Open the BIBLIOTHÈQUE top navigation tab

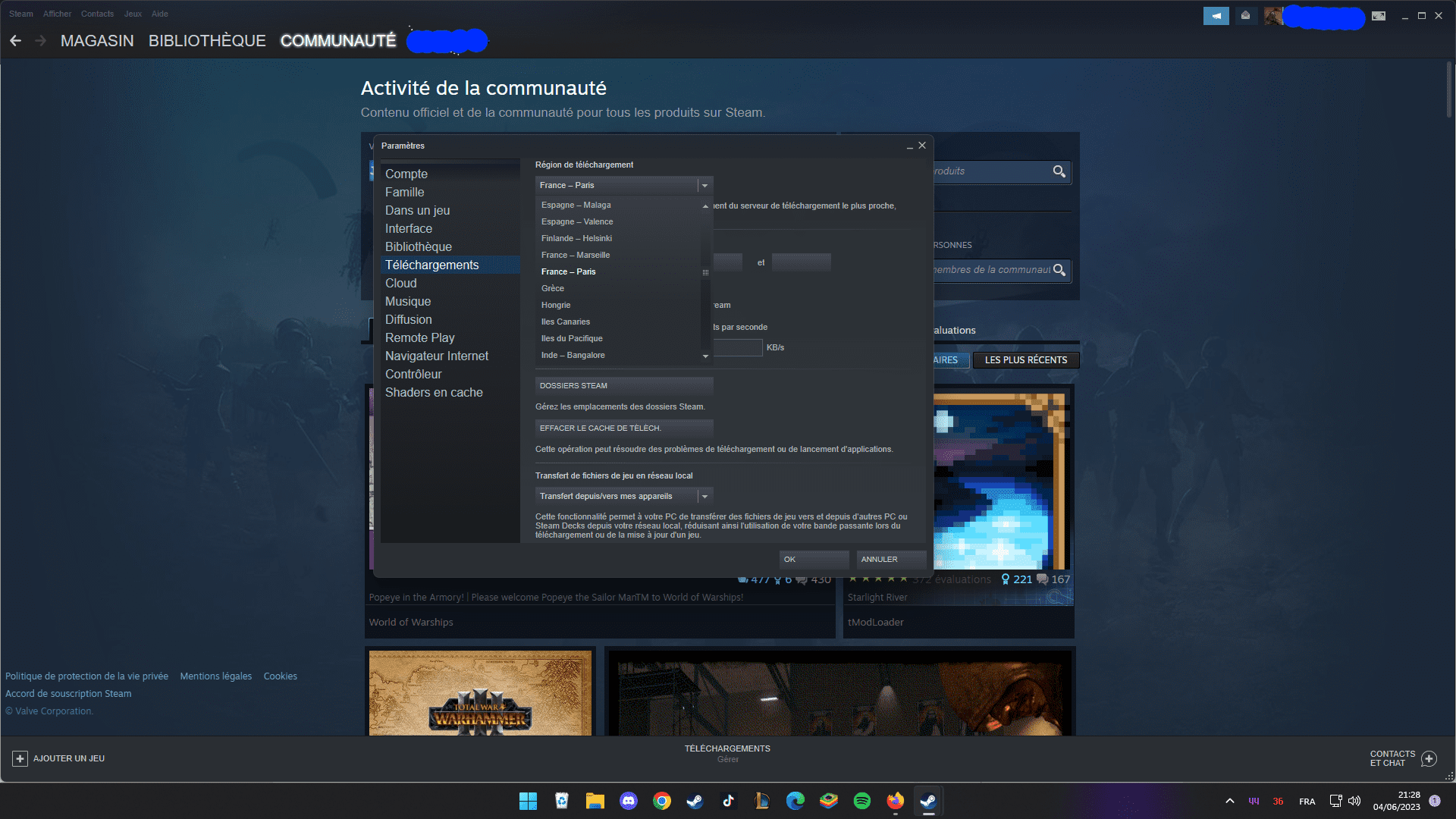click(x=207, y=41)
